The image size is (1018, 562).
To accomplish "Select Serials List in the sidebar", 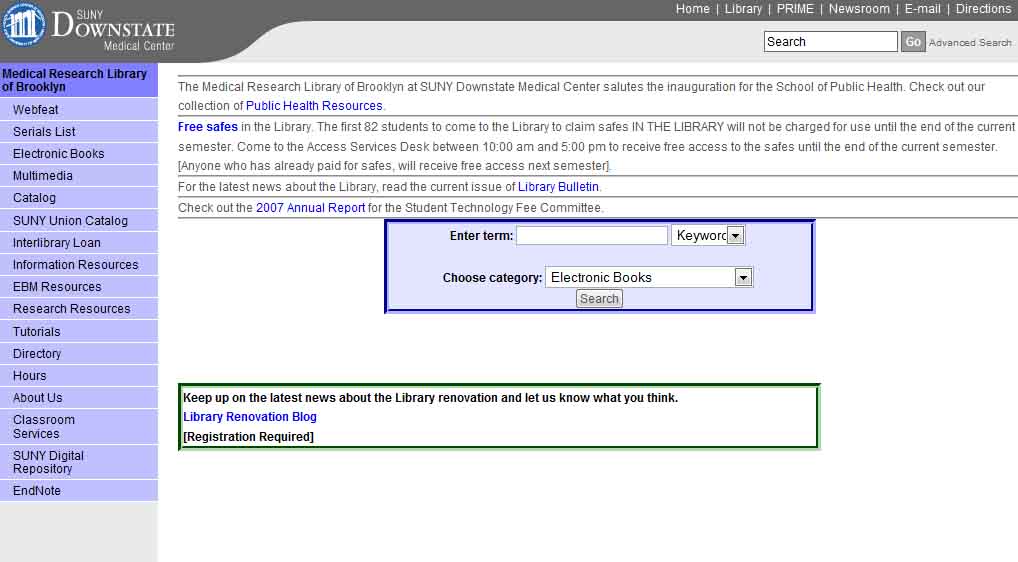I will [79, 132].
